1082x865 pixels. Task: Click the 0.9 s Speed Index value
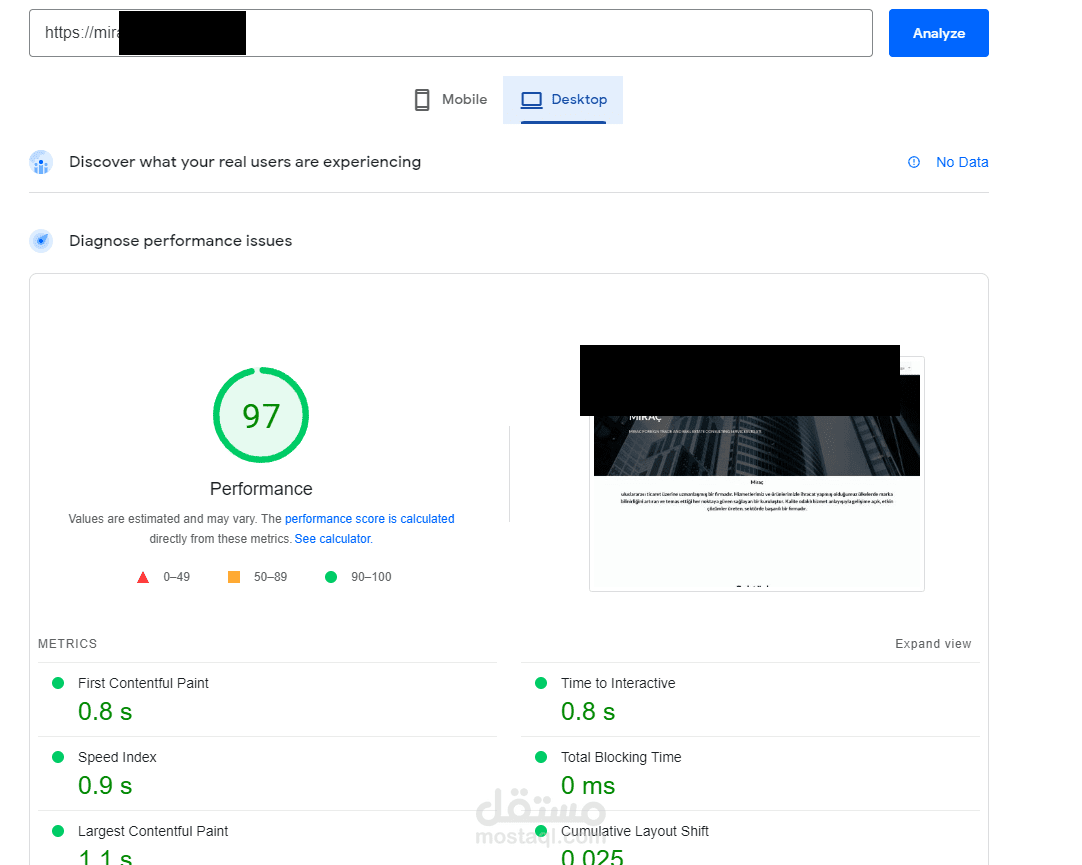click(x=105, y=786)
